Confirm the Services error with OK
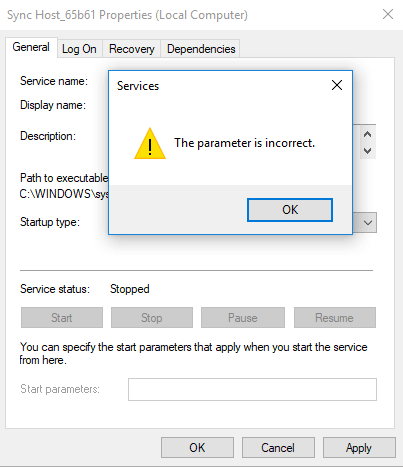The width and height of the screenshot is (403, 467). coord(290,210)
